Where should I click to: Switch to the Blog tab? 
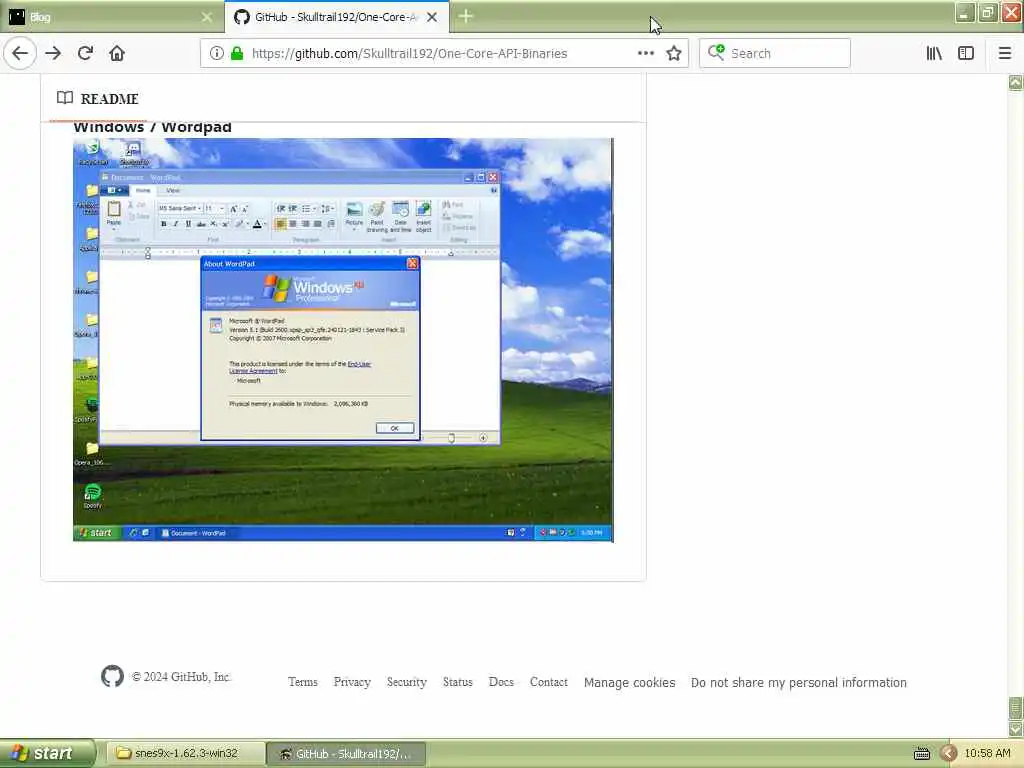112,17
